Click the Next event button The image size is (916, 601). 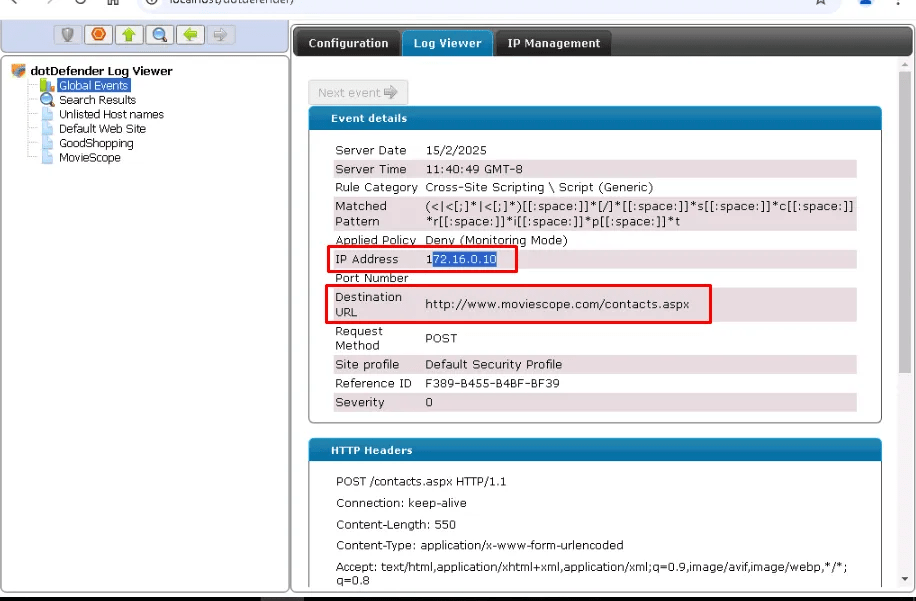[357, 93]
